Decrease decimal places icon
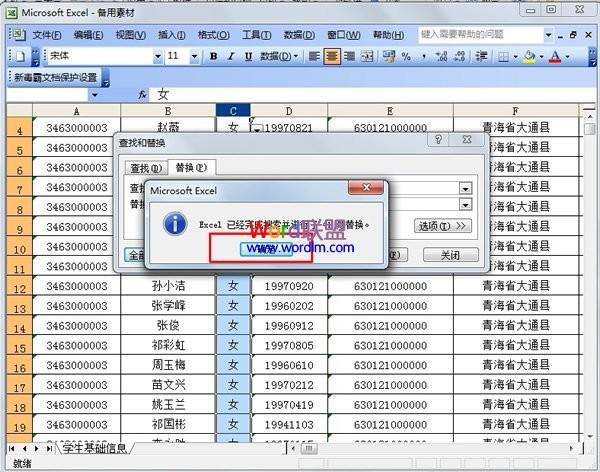 tap(459, 57)
